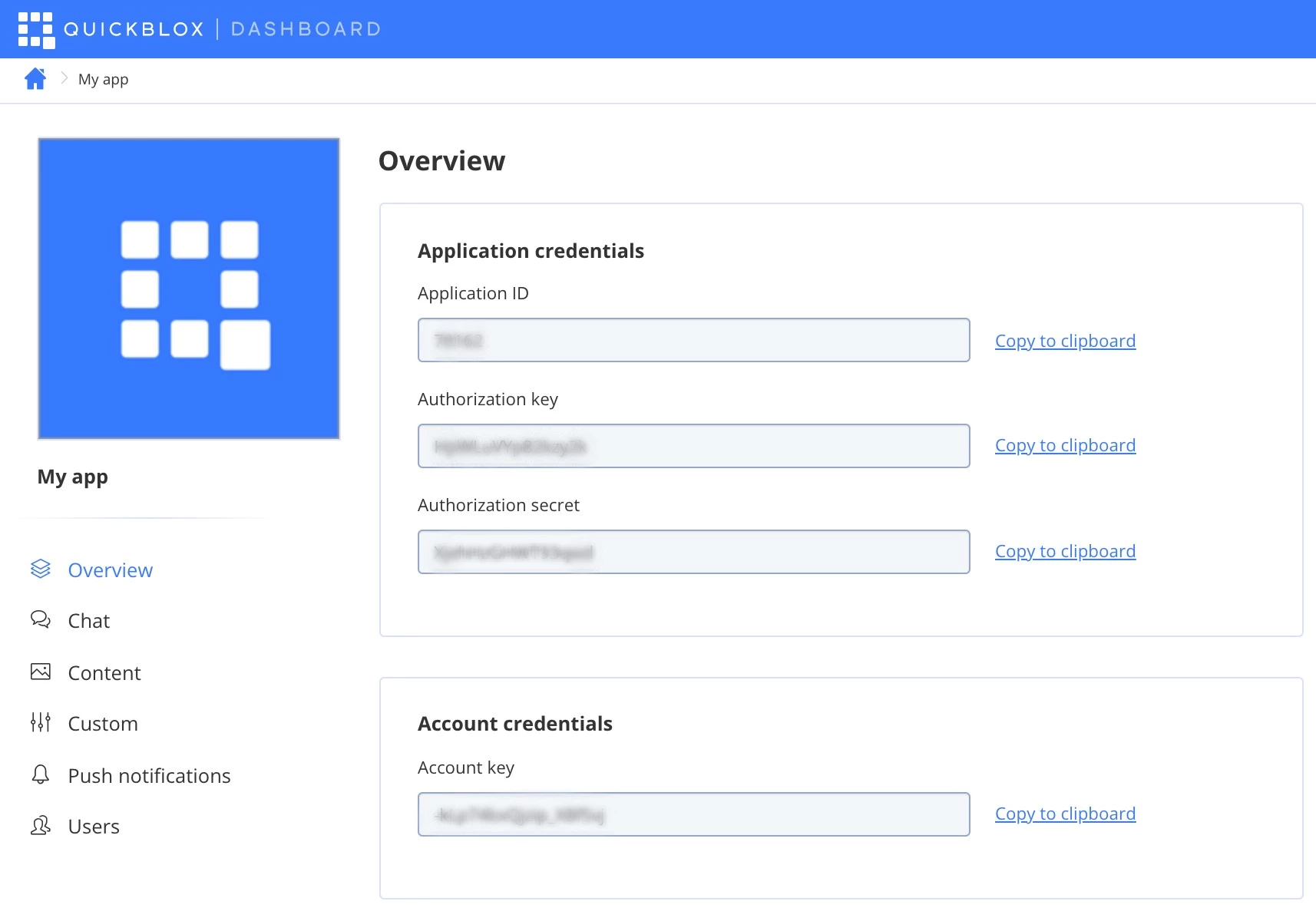The image size is (1316, 921).
Task: Click the Application ID input field
Action: point(693,340)
